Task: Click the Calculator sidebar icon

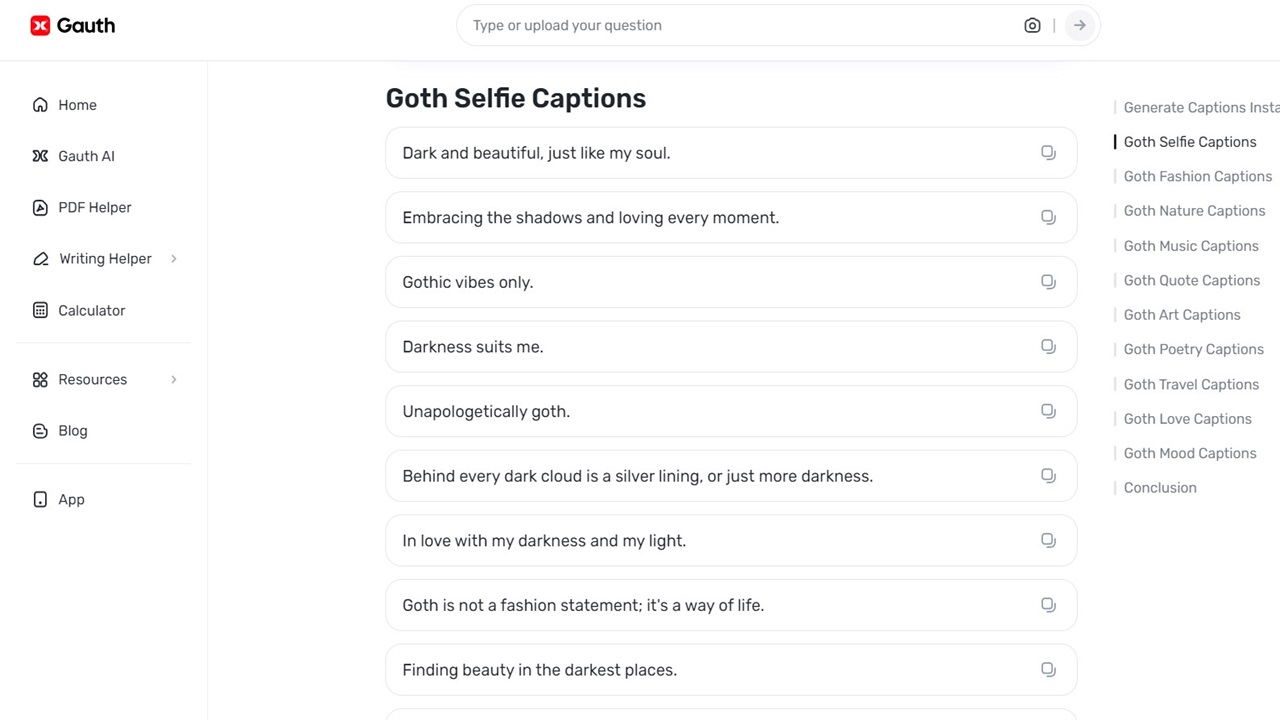Action: click(x=40, y=311)
